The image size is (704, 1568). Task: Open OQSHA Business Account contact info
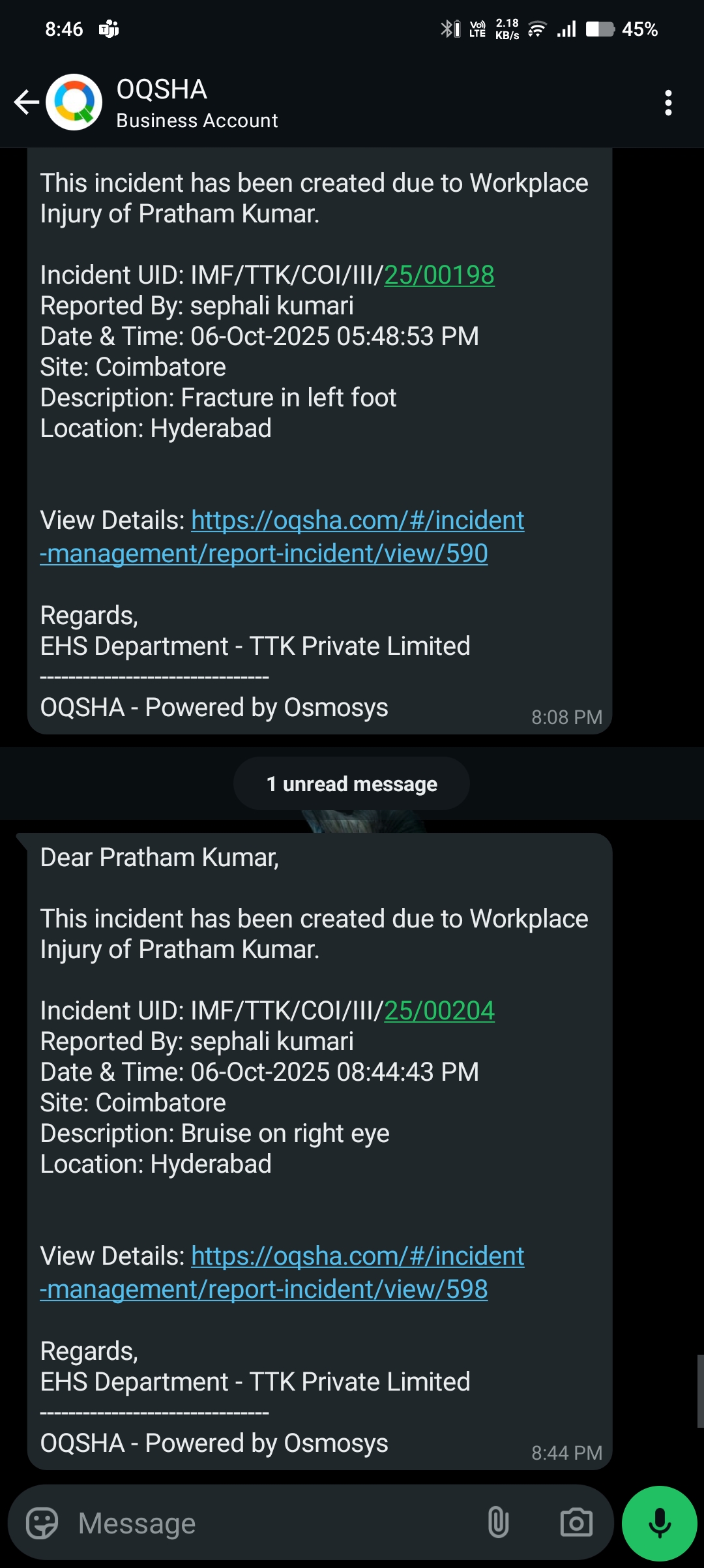tap(197, 103)
